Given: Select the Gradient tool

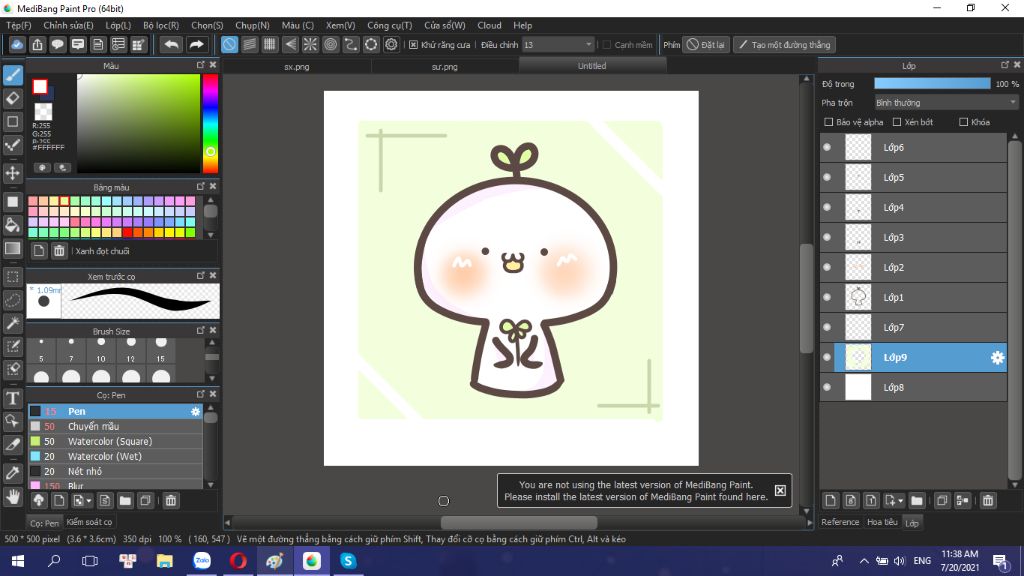Looking at the screenshot, I should 12,249.
